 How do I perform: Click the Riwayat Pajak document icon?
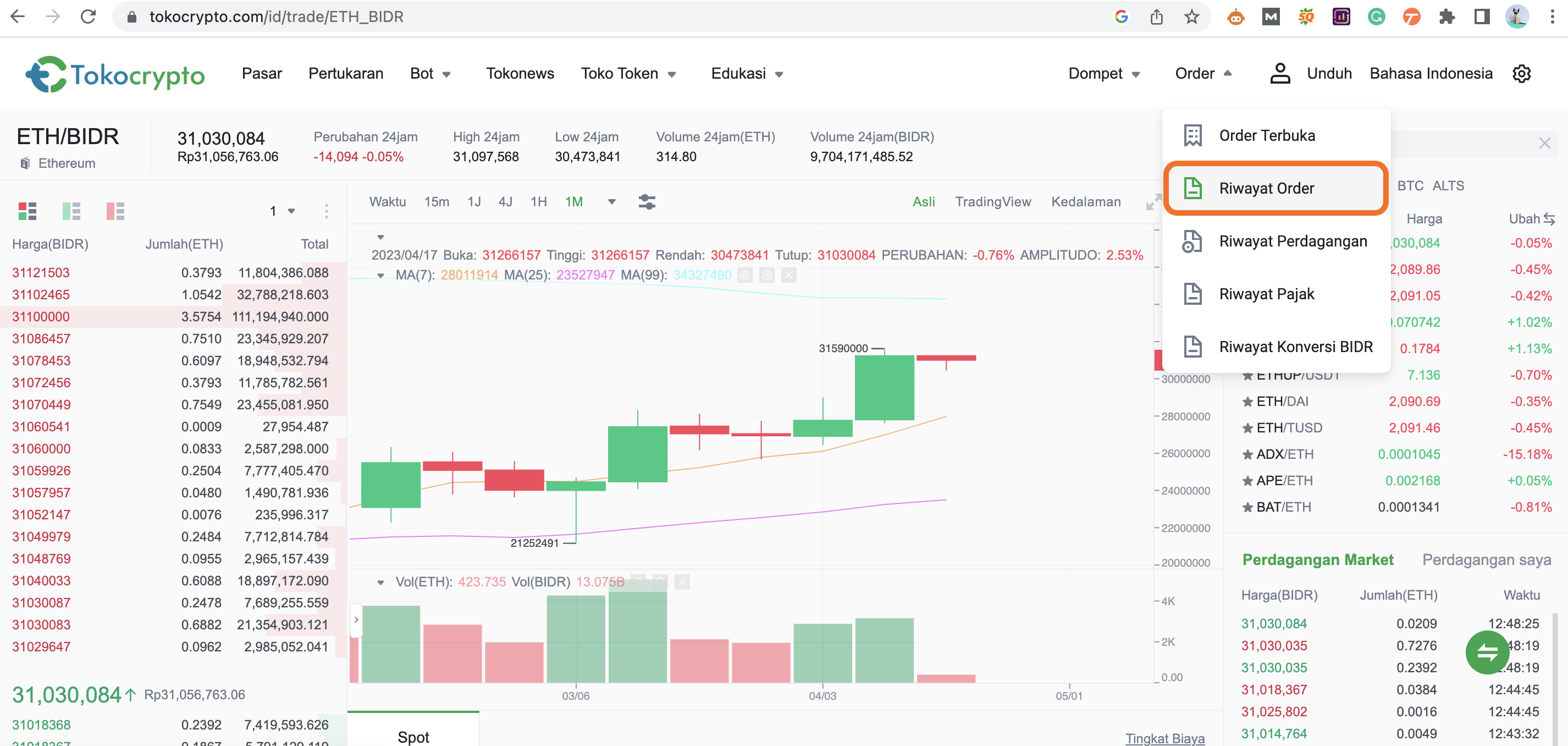[1192, 294]
